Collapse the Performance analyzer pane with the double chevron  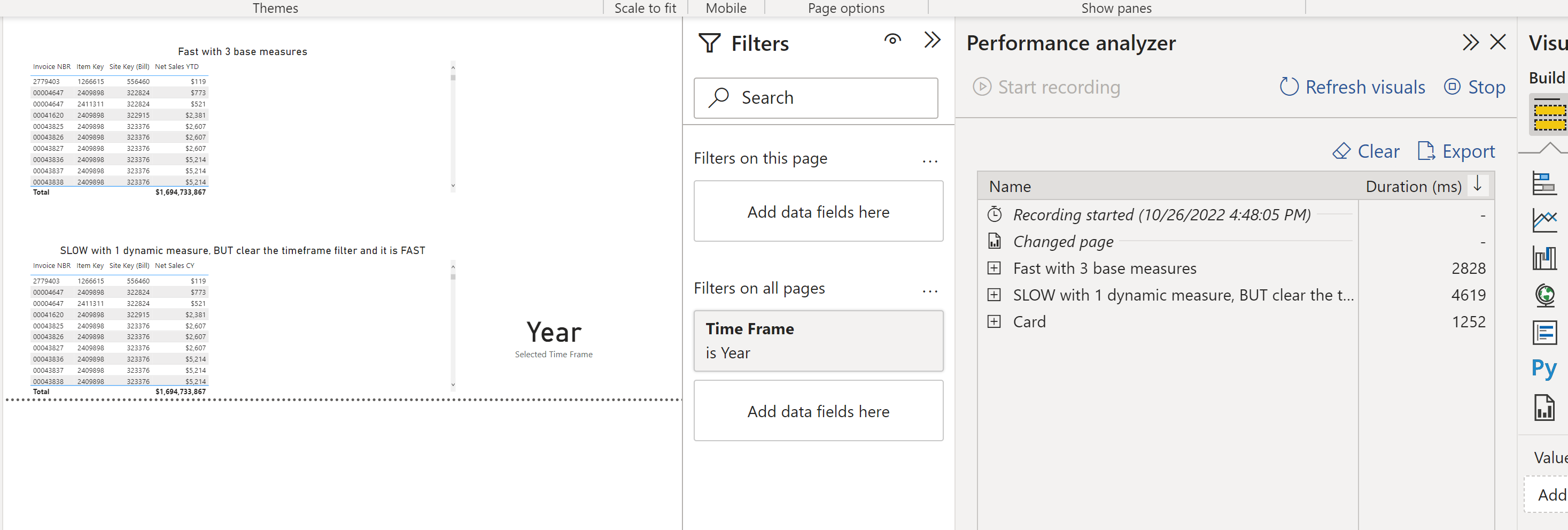pyautogui.click(x=1471, y=43)
